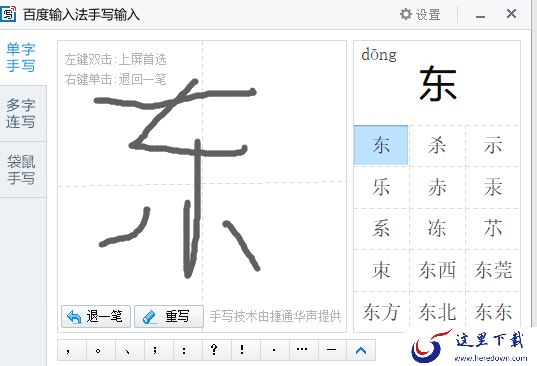This screenshot has height=366, width=537.
Task: Switch to 袋鼠手写 tab
Action: coord(21,169)
